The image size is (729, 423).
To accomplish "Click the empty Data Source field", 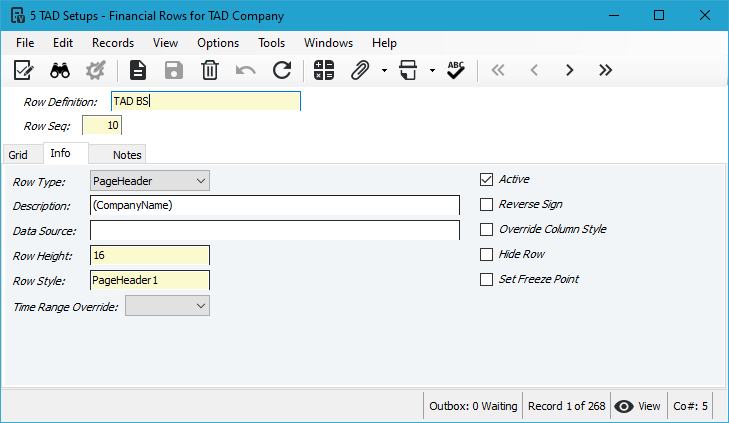I will click(x=275, y=230).
